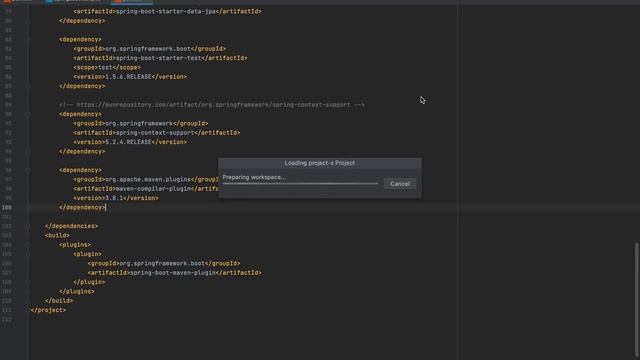640x360 pixels.
Task: Click the <scope>test</scope> line
Action: point(107,67)
